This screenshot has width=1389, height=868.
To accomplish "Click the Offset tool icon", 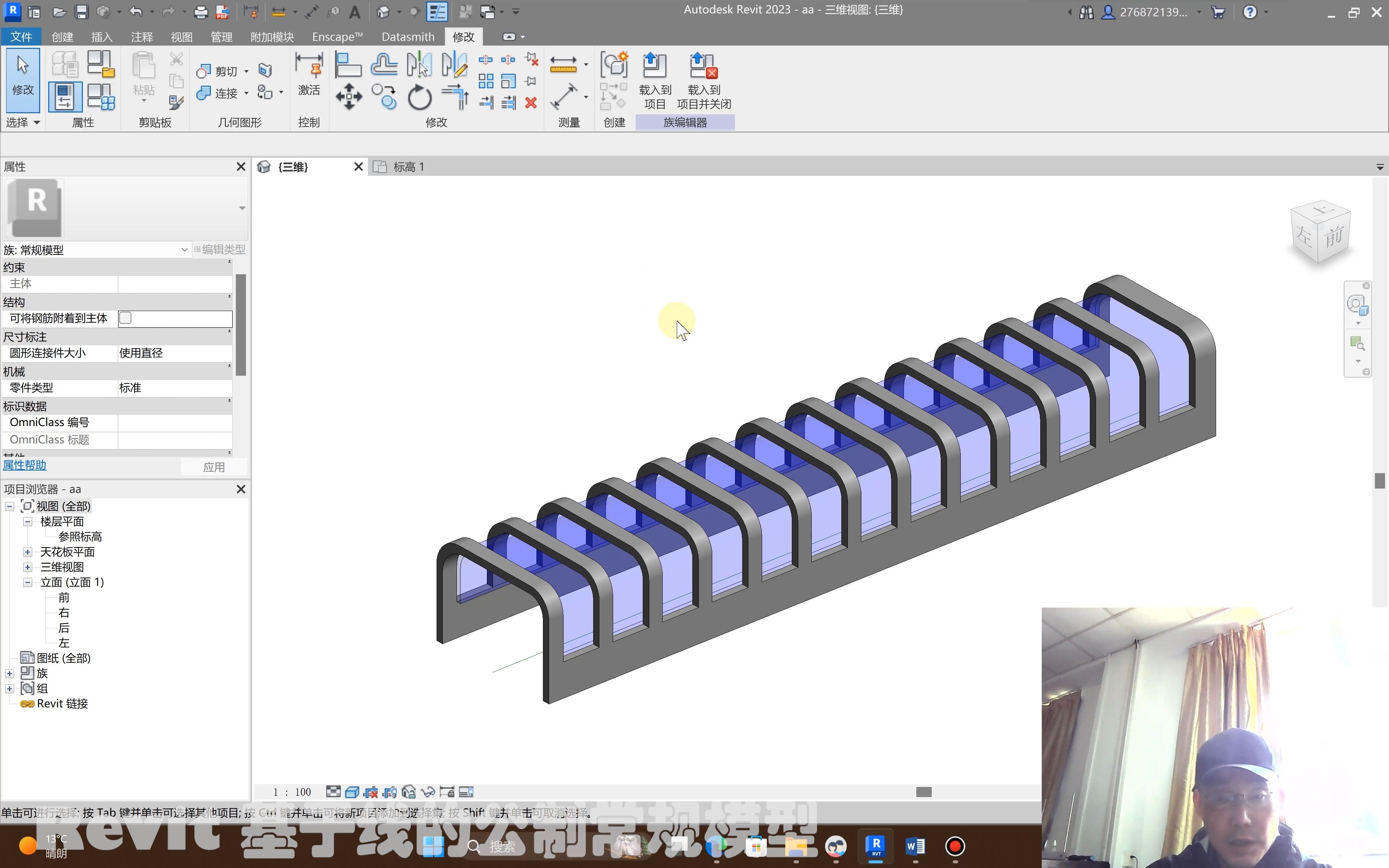I will pyautogui.click(x=383, y=64).
